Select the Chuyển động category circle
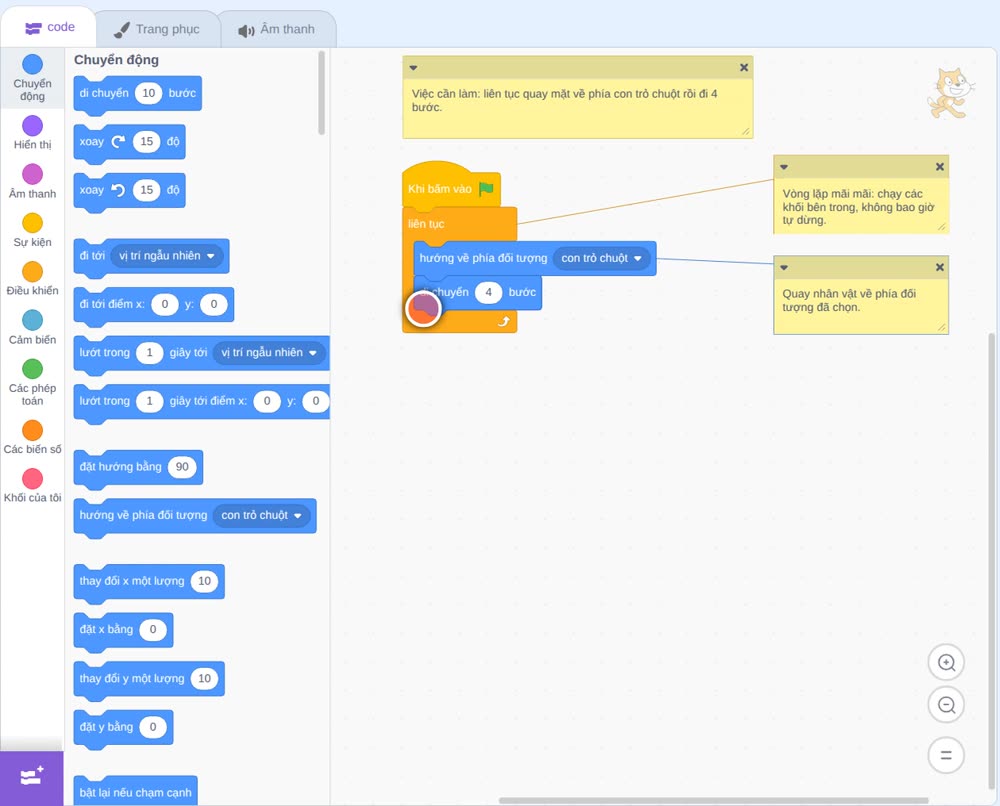Screen dimensions: 1000x806 click(33, 64)
